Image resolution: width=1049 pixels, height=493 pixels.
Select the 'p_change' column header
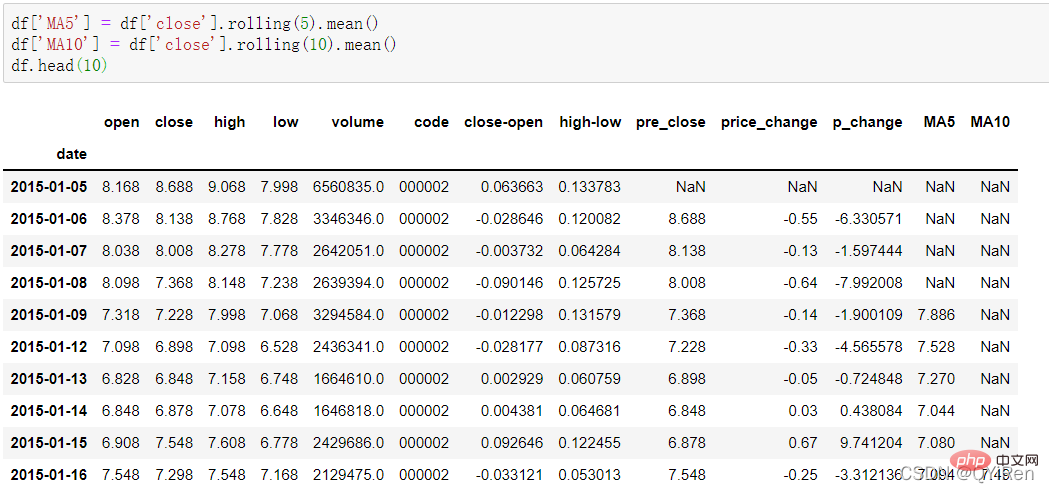(867, 122)
